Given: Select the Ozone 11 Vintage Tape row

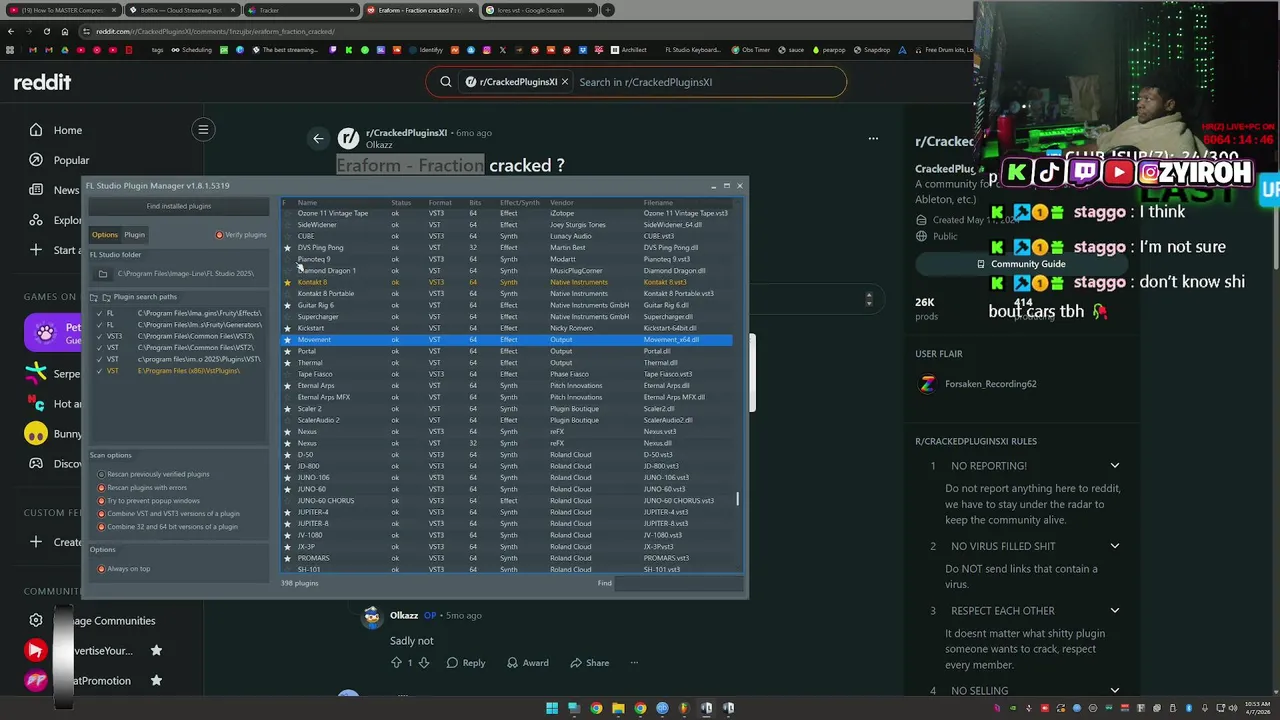Looking at the screenshot, I should 508,213.
